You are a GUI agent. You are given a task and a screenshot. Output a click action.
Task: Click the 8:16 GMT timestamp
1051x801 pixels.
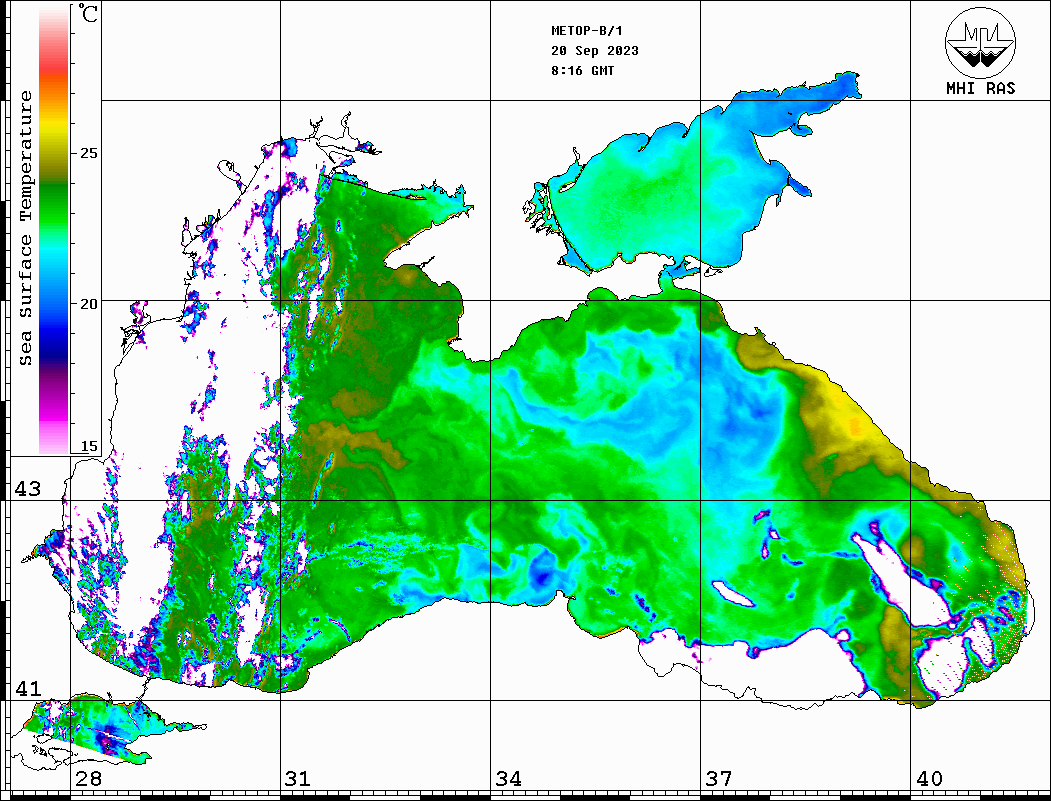coord(583,71)
